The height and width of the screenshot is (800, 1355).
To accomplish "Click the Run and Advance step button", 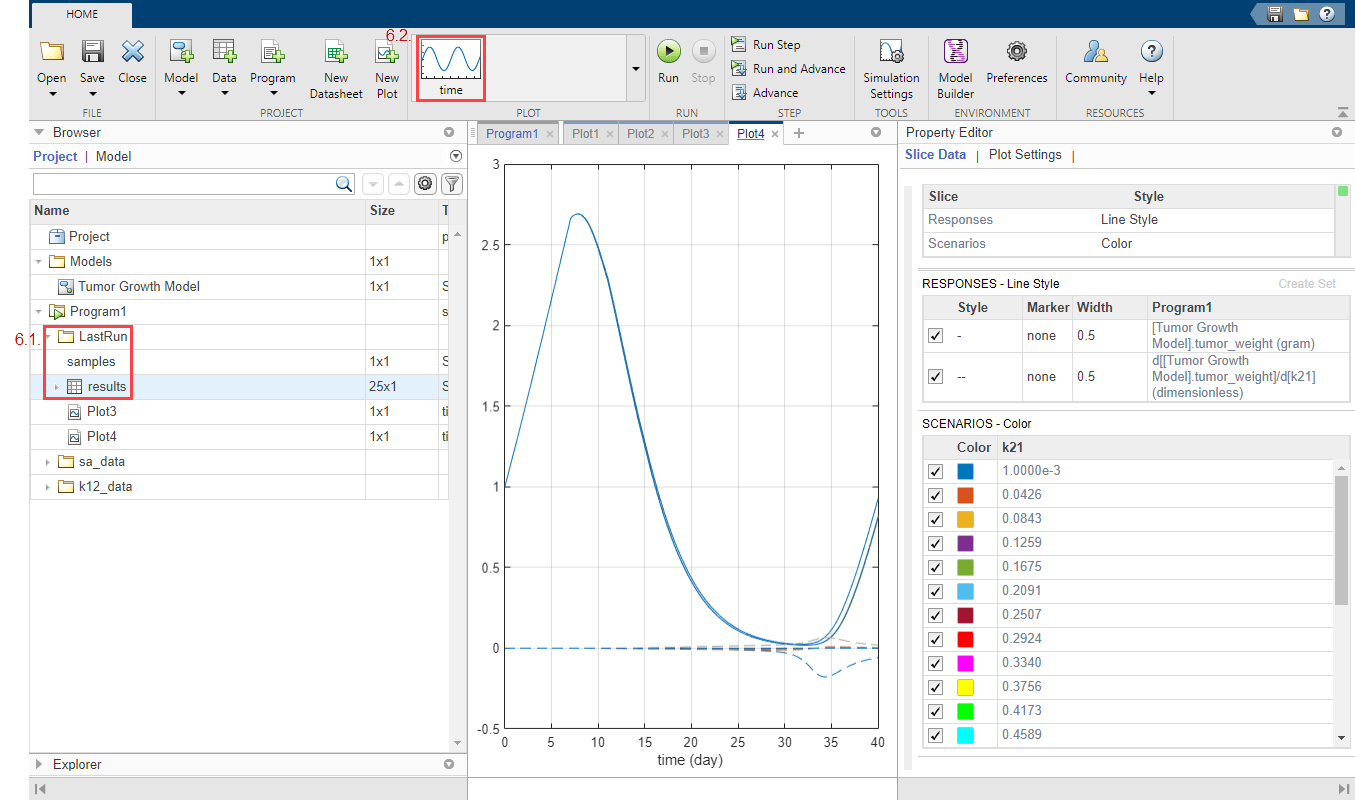I will (x=788, y=69).
